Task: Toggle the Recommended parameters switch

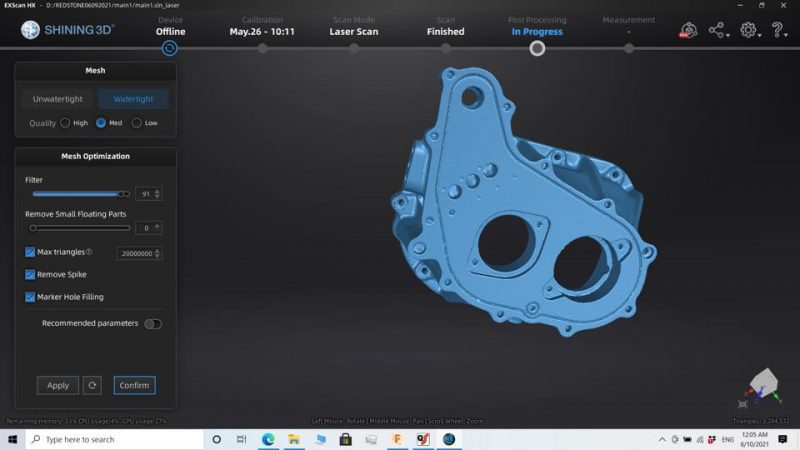Action: point(153,323)
